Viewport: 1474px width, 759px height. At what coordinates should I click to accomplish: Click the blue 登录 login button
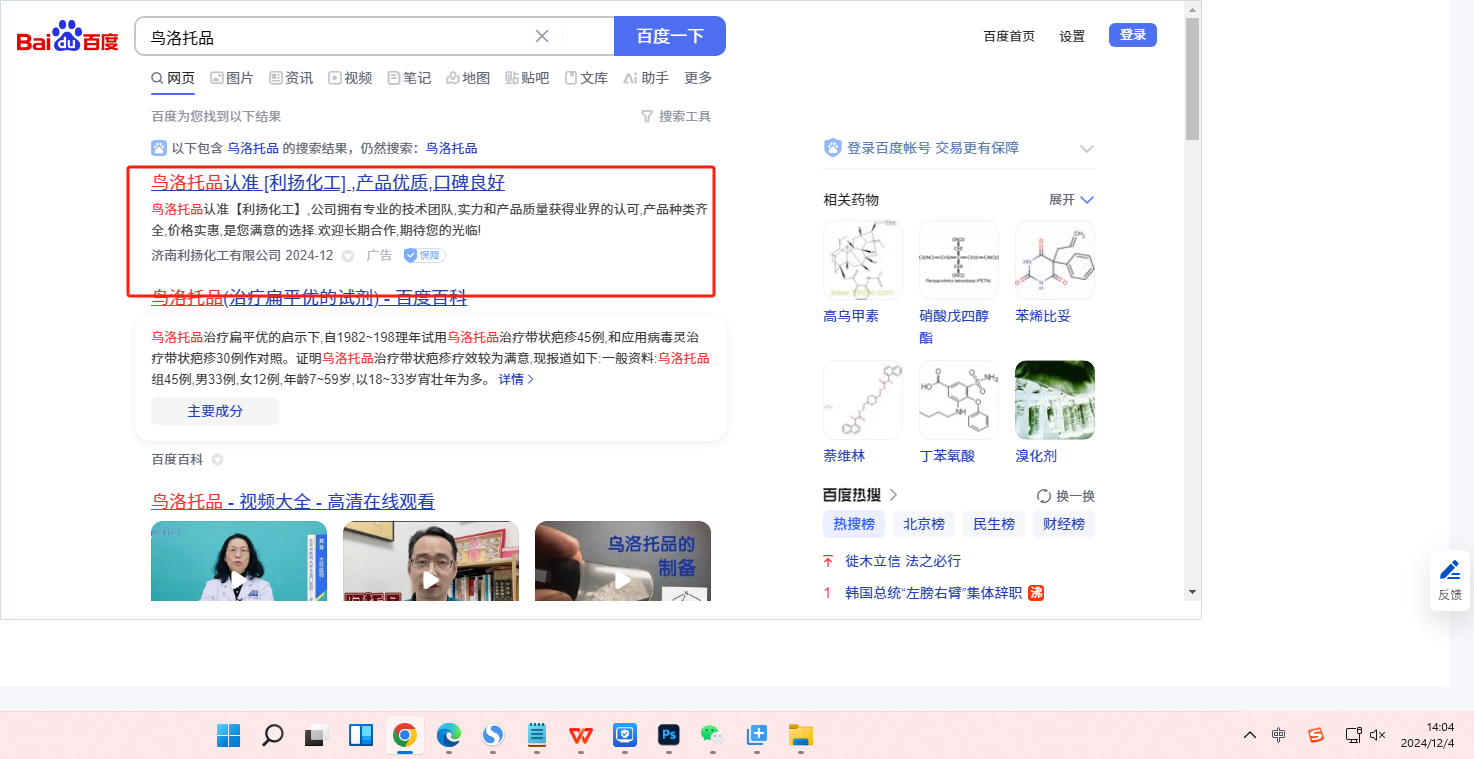(1132, 35)
